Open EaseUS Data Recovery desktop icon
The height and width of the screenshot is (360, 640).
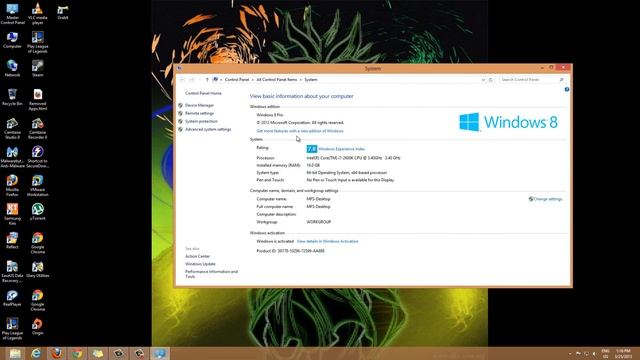(x=12, y=272)
